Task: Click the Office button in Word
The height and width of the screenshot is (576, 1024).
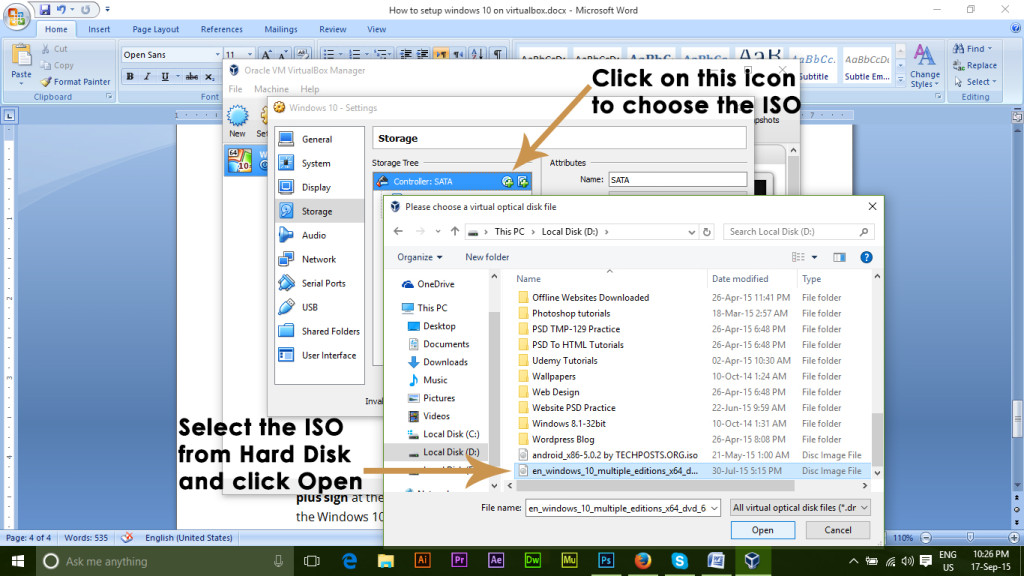Action: click(16, 16)
